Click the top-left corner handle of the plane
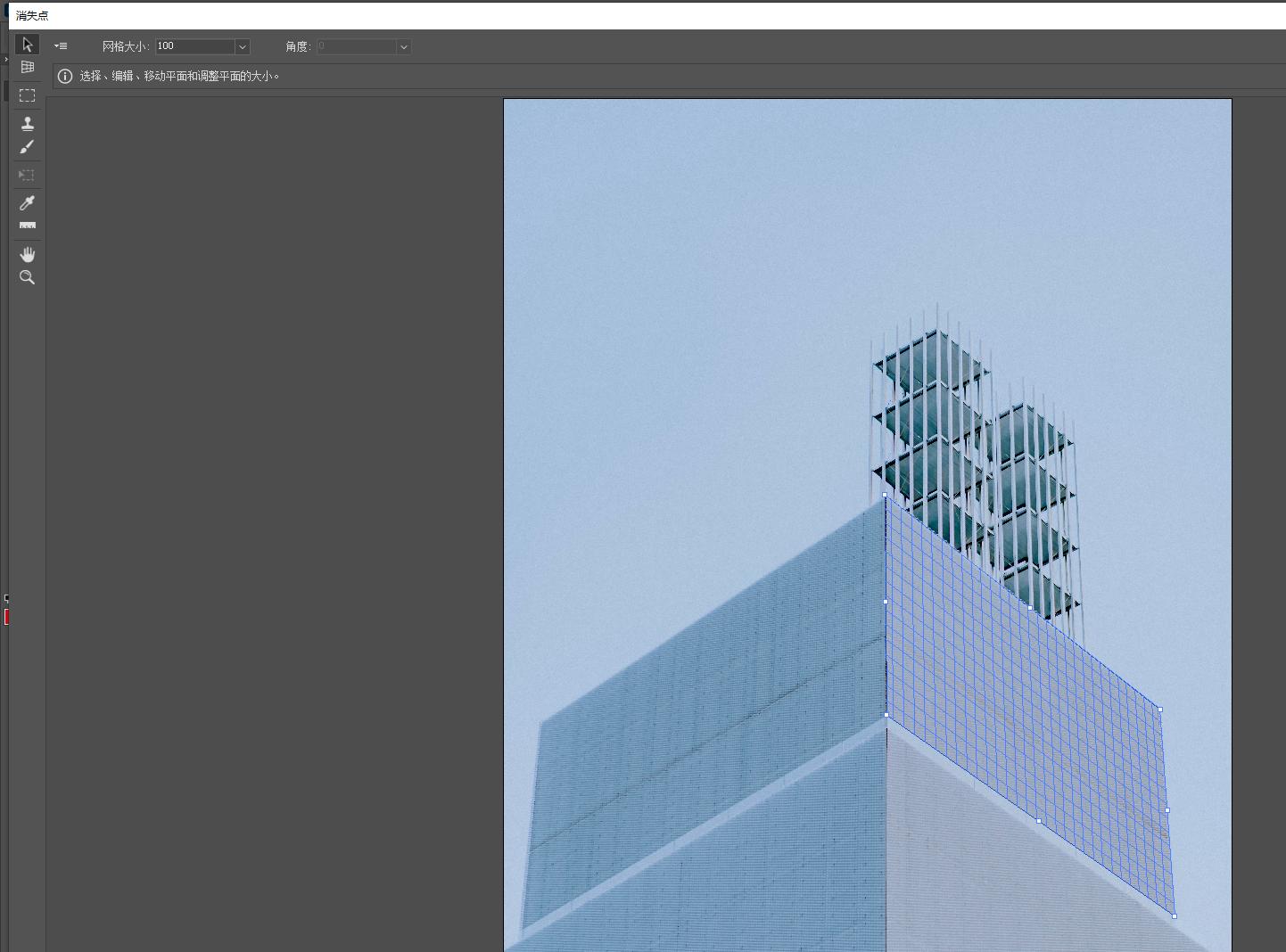 point(885,495)
